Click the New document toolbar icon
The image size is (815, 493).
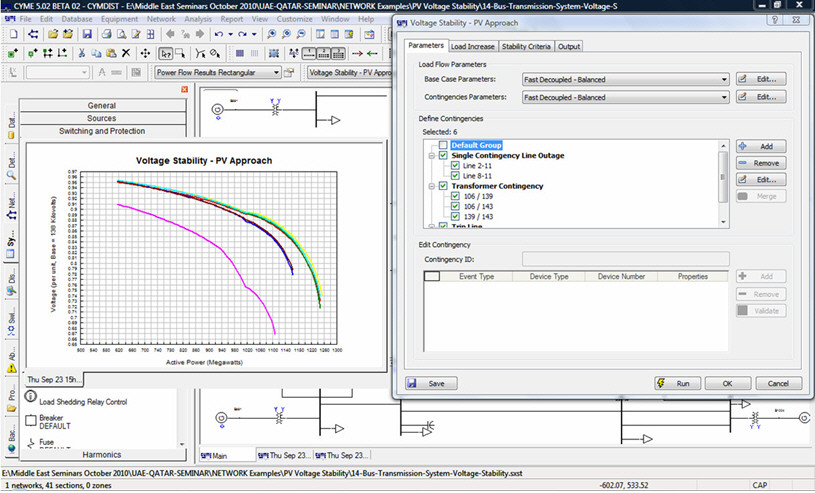(13, 35)
